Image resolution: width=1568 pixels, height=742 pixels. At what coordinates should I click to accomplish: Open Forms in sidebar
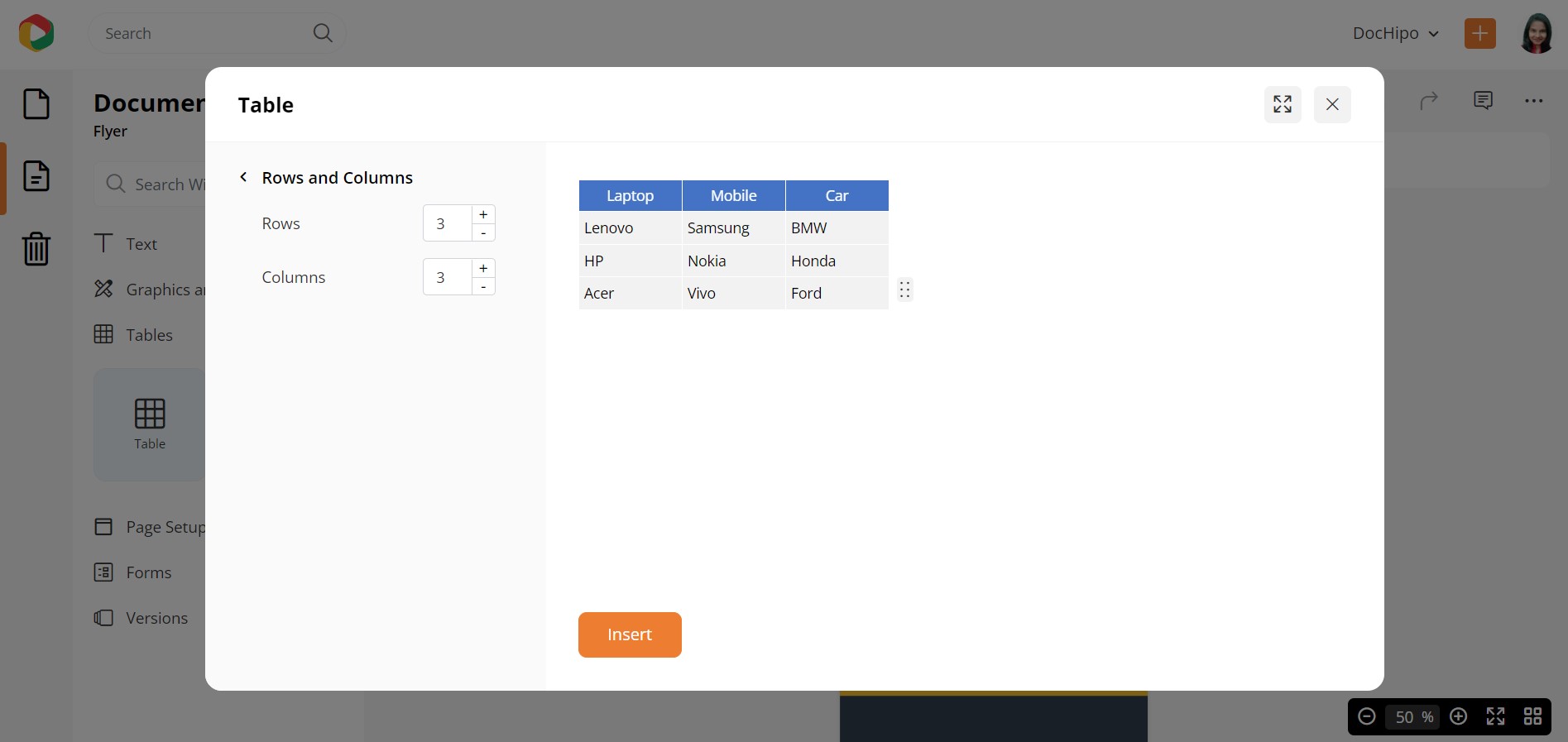tap(133, 572)
